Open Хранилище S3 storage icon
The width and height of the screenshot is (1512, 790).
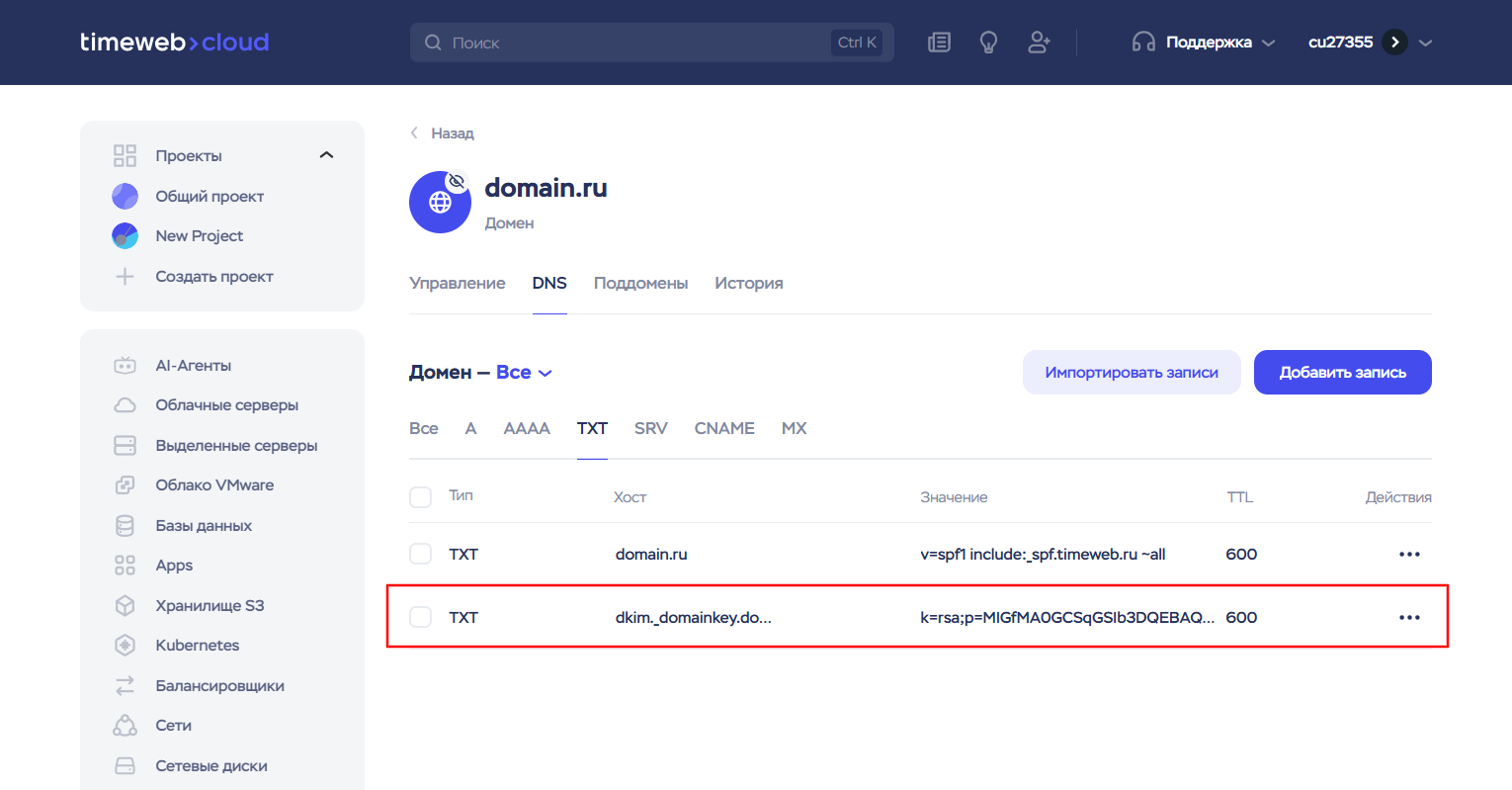(125, 605)
